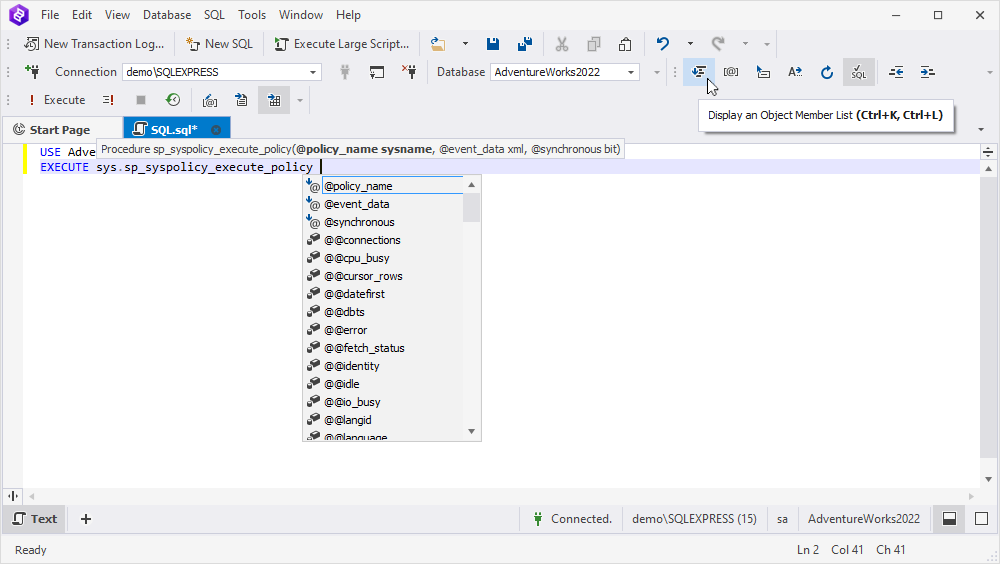Expand the open file dropdown arrow
The height and width of the screenshot is (564, 1000).
pyautogui.click(x=465, y=44)
